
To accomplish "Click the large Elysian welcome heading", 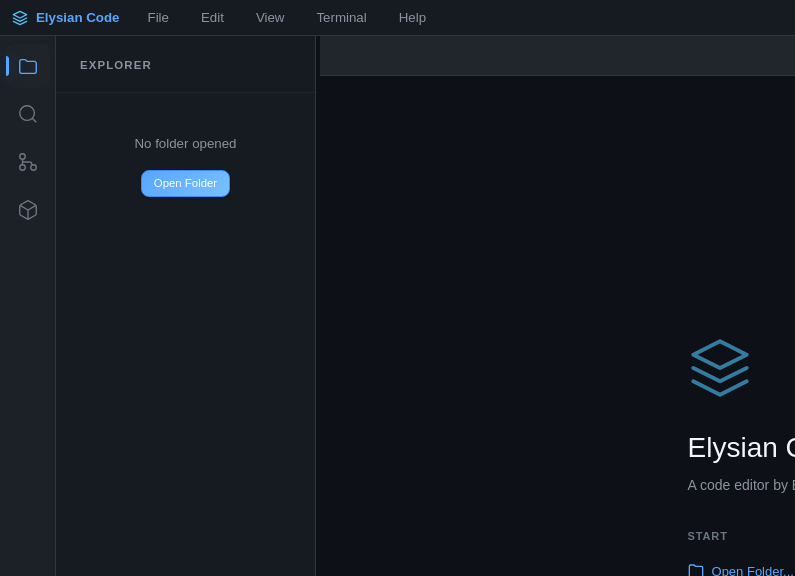I will pos(741,448).
